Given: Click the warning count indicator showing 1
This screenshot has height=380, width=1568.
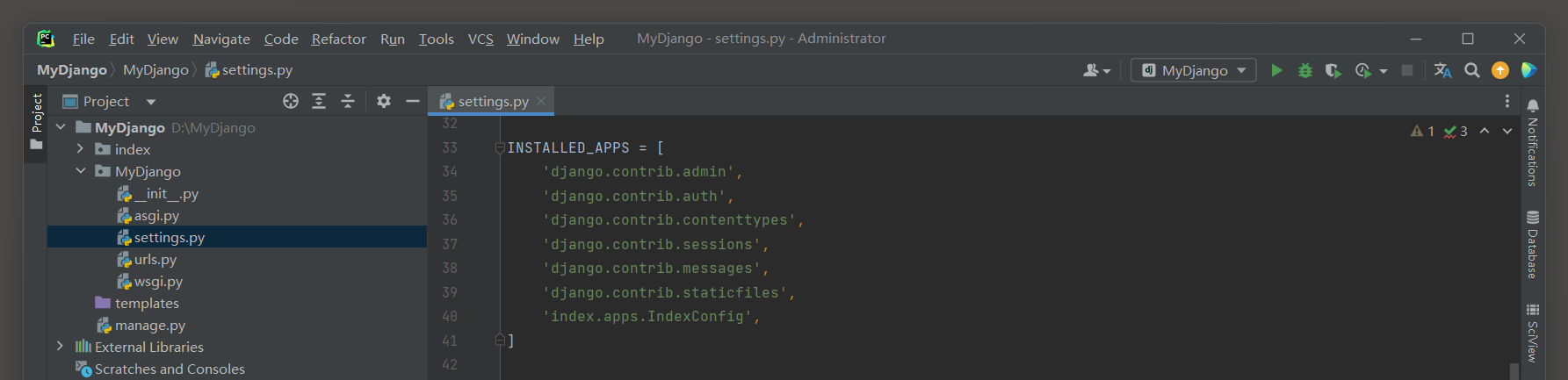Looking at the screenshot, I should point(1422,132).
